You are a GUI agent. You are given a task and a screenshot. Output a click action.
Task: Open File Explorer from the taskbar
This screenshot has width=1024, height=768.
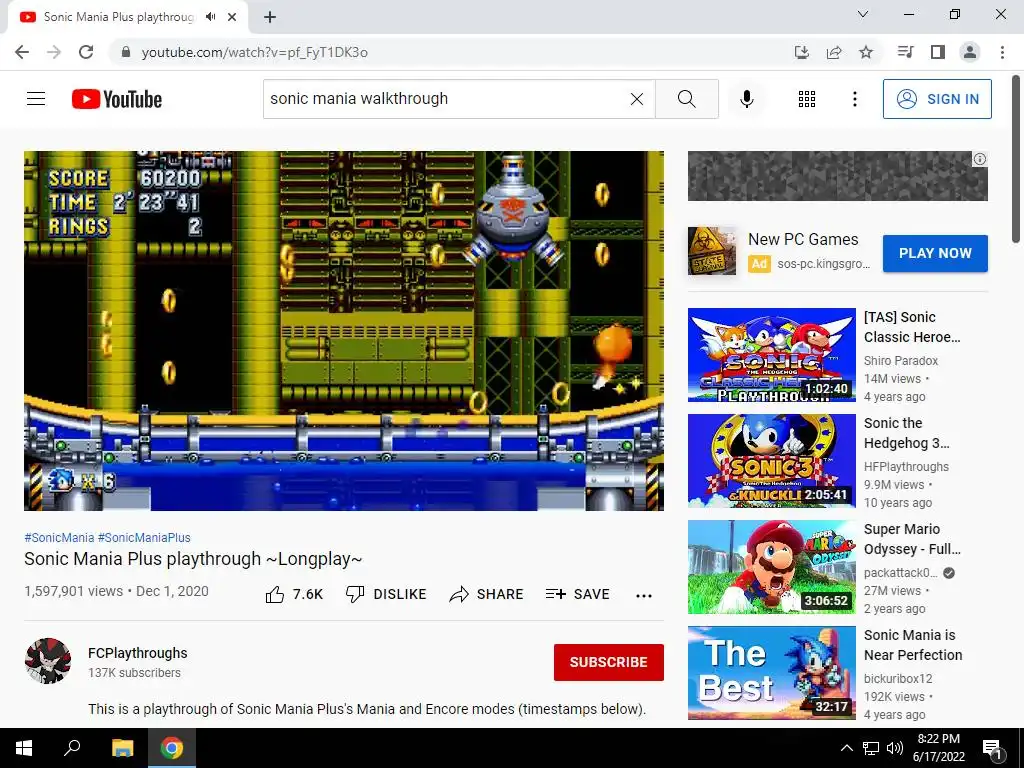click(122, 748)
